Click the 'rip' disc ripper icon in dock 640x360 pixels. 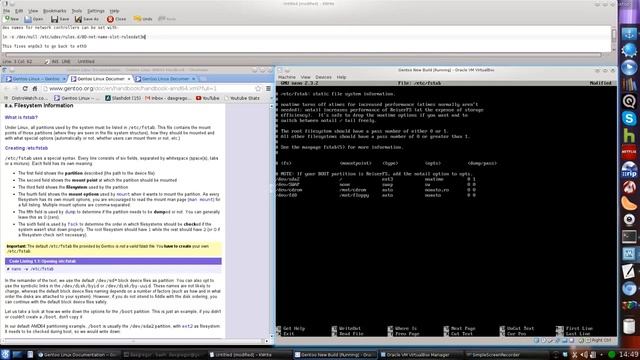click(629, 169)
